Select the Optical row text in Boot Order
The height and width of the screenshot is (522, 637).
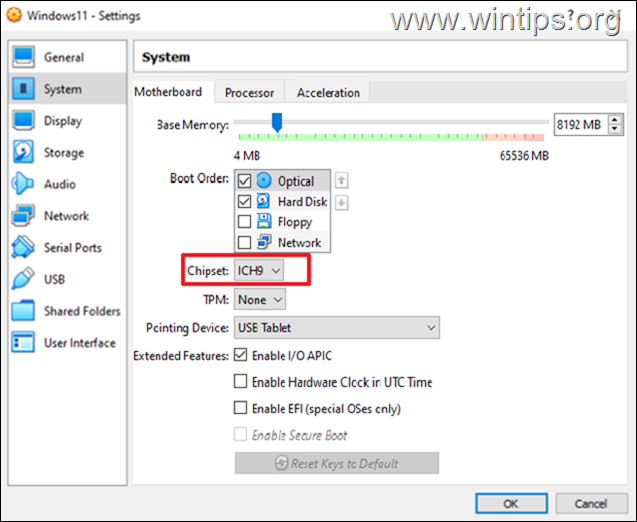click(296, 181)
